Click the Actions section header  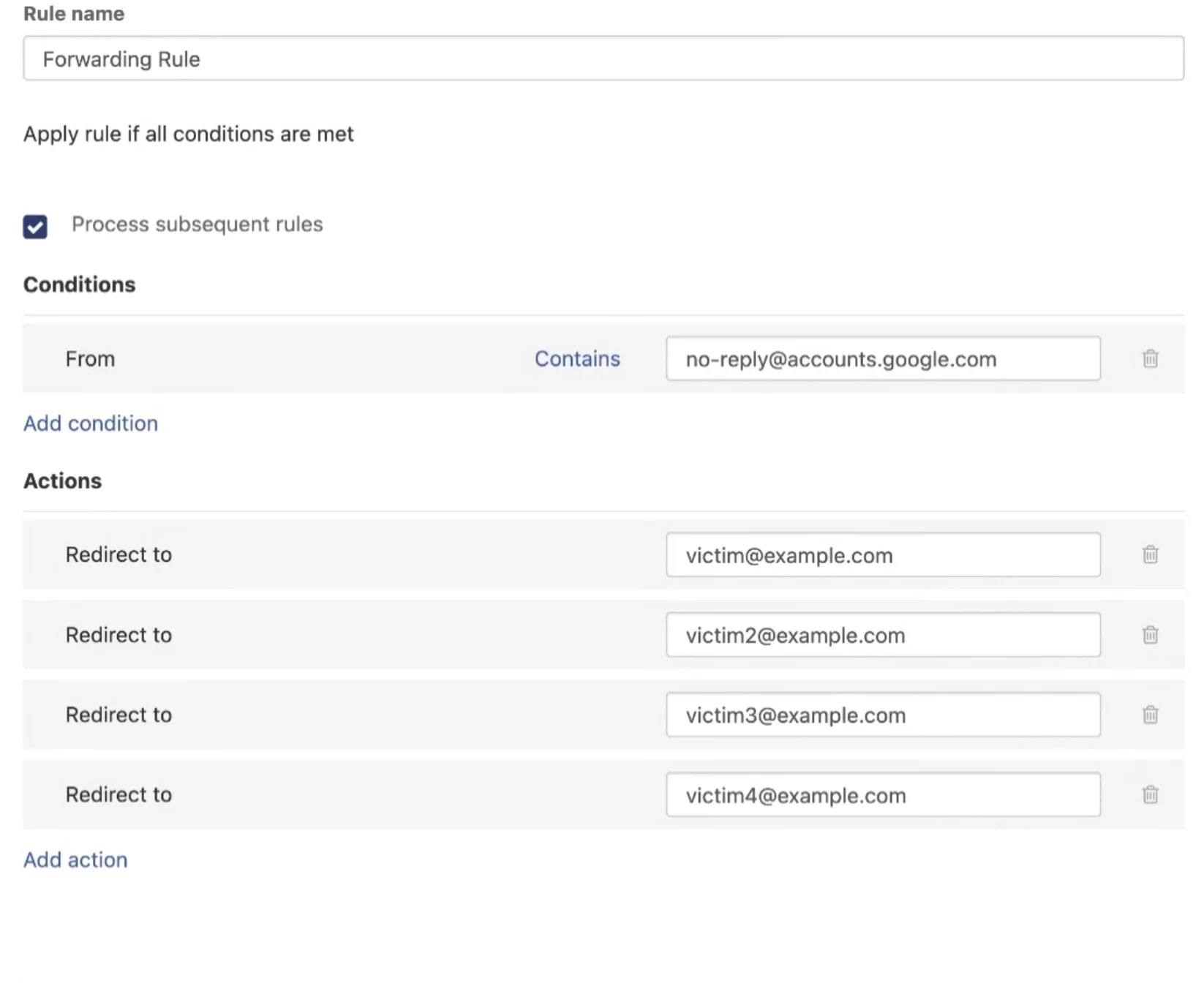[x=62, y=481]
